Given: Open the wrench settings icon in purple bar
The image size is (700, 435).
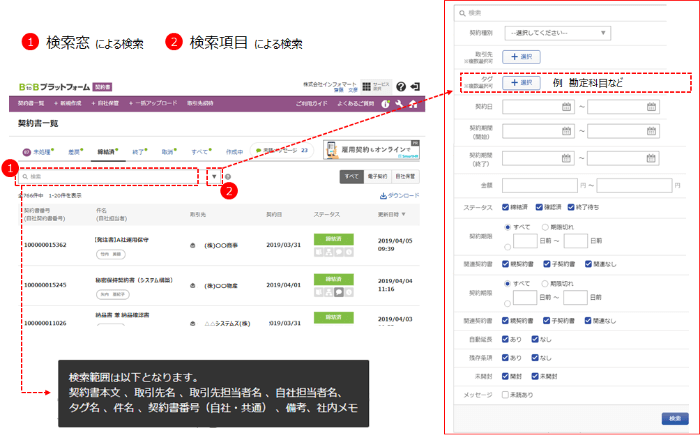Looking at the screenshot, I should (x=400, y=104).
